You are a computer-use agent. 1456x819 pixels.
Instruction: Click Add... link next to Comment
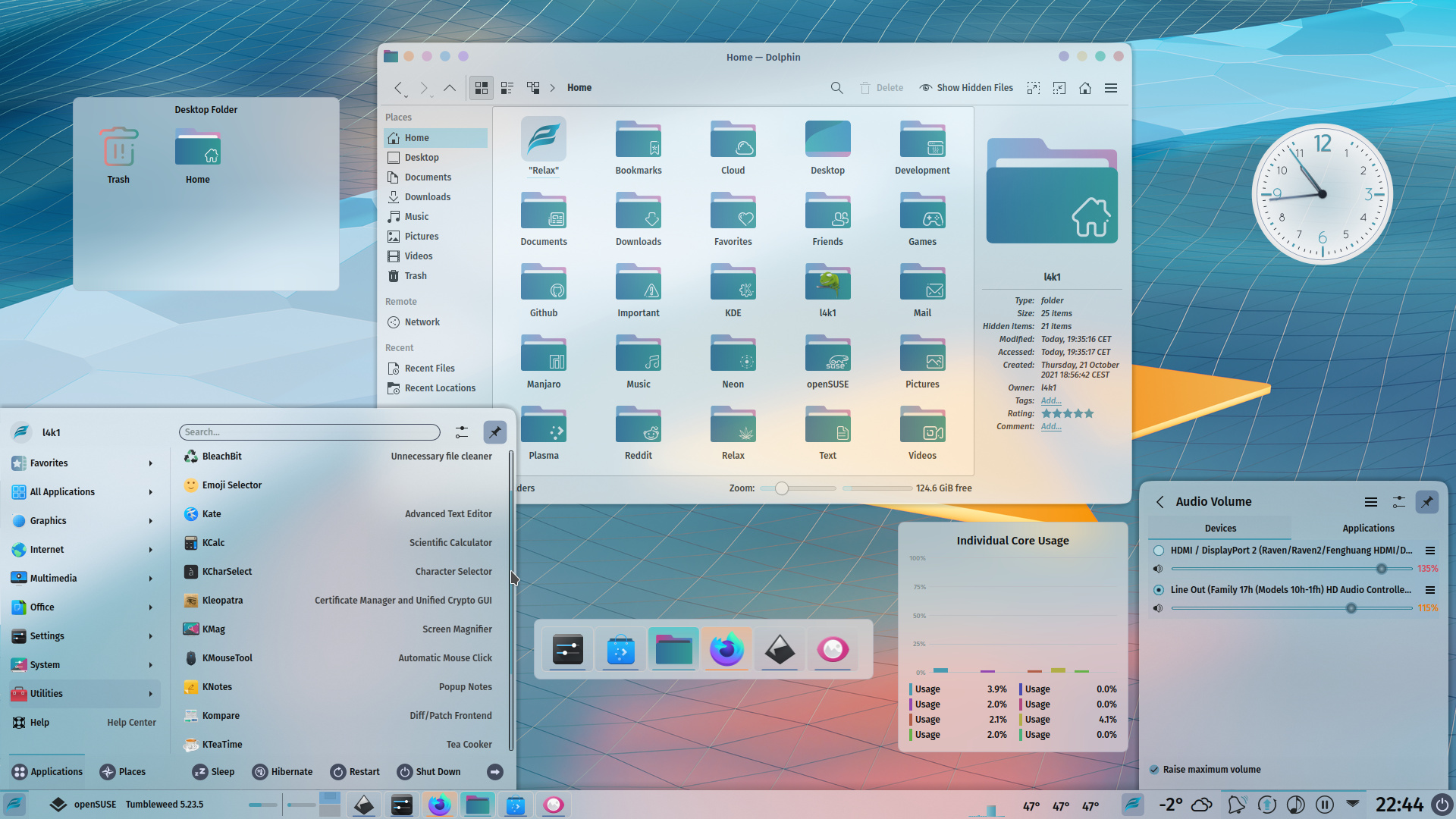click(1051, 427)
